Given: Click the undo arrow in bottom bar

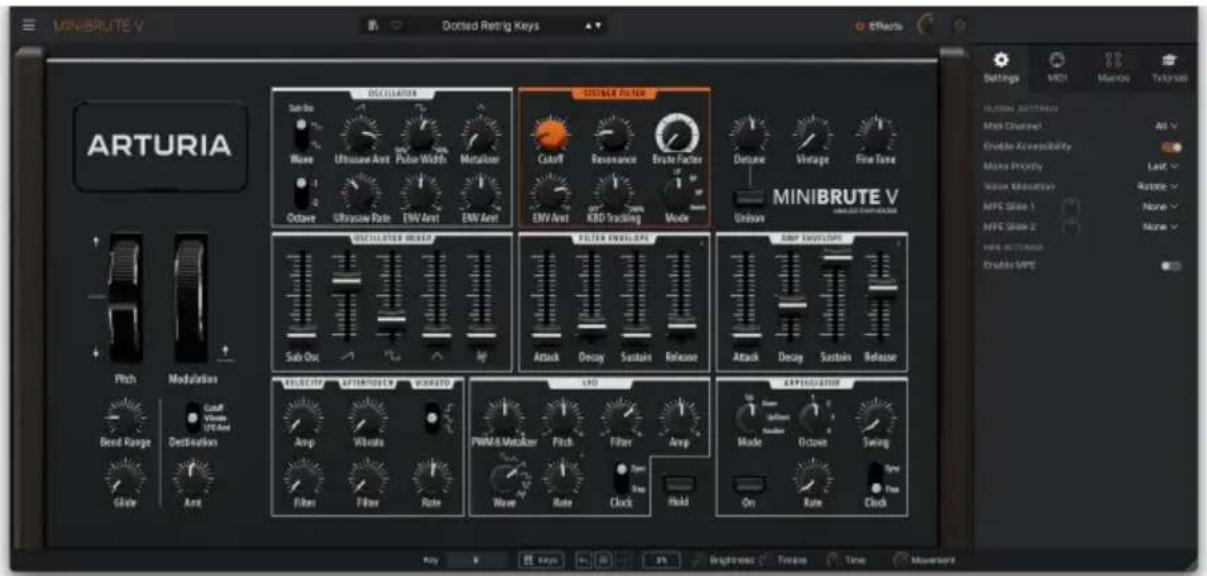Looking at the screenshot, I should pyautogui.click(x=586, y=561).
